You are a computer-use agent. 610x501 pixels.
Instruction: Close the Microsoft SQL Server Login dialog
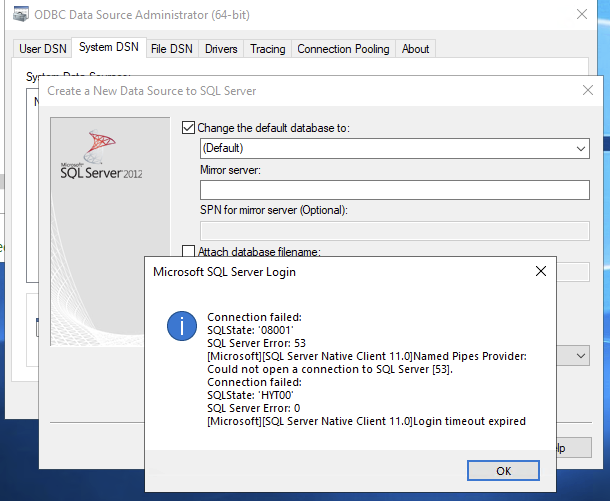point(541,271)
